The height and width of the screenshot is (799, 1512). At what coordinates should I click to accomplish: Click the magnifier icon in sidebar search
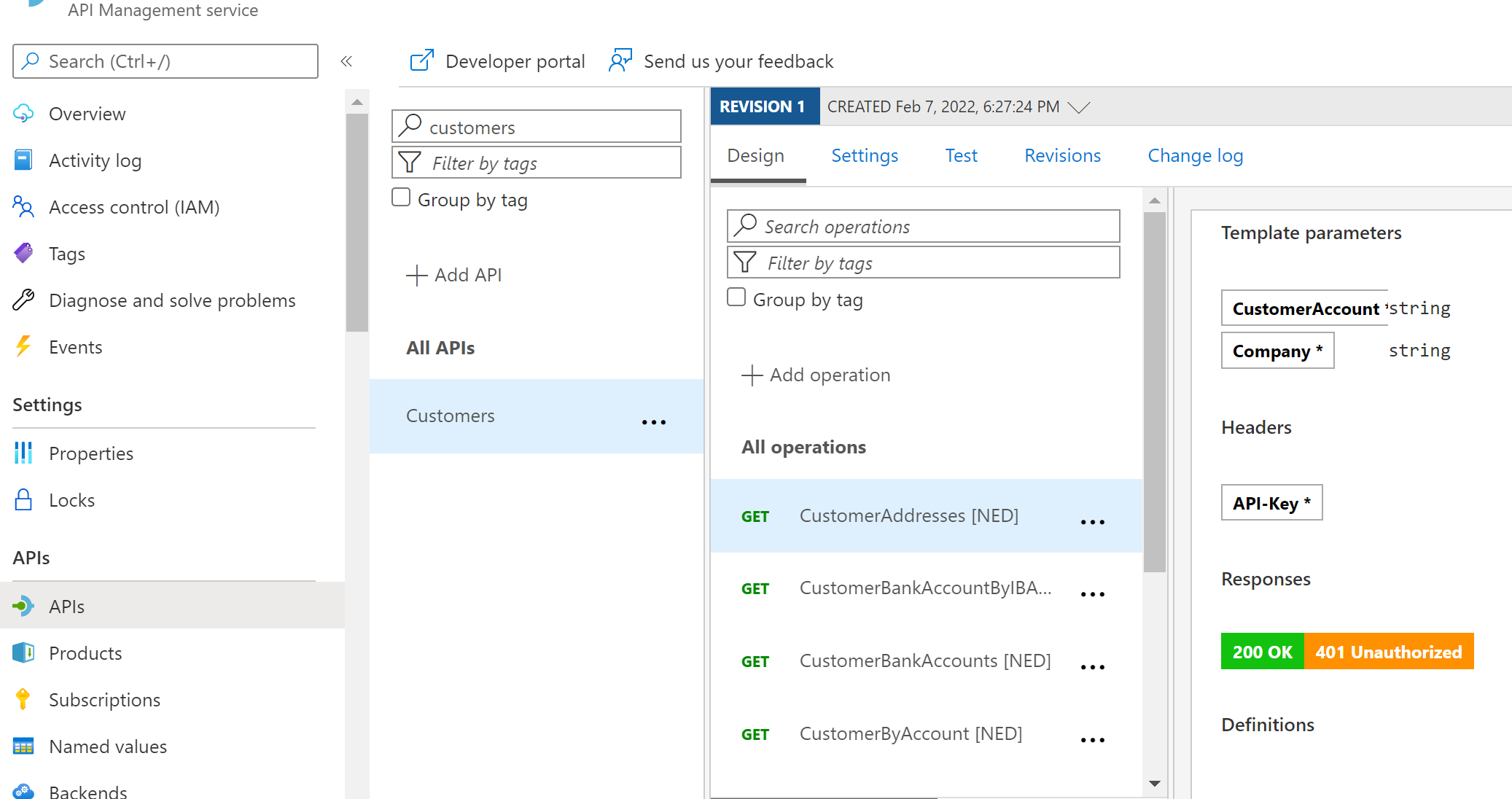(x=31, y=61)
